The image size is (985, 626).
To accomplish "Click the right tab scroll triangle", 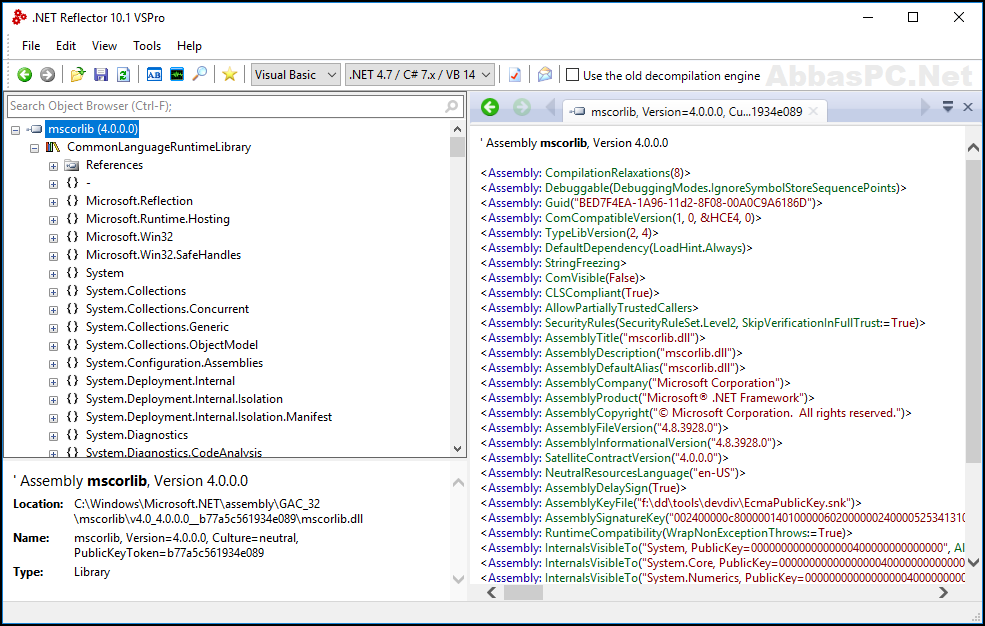I will click(925, 107).
